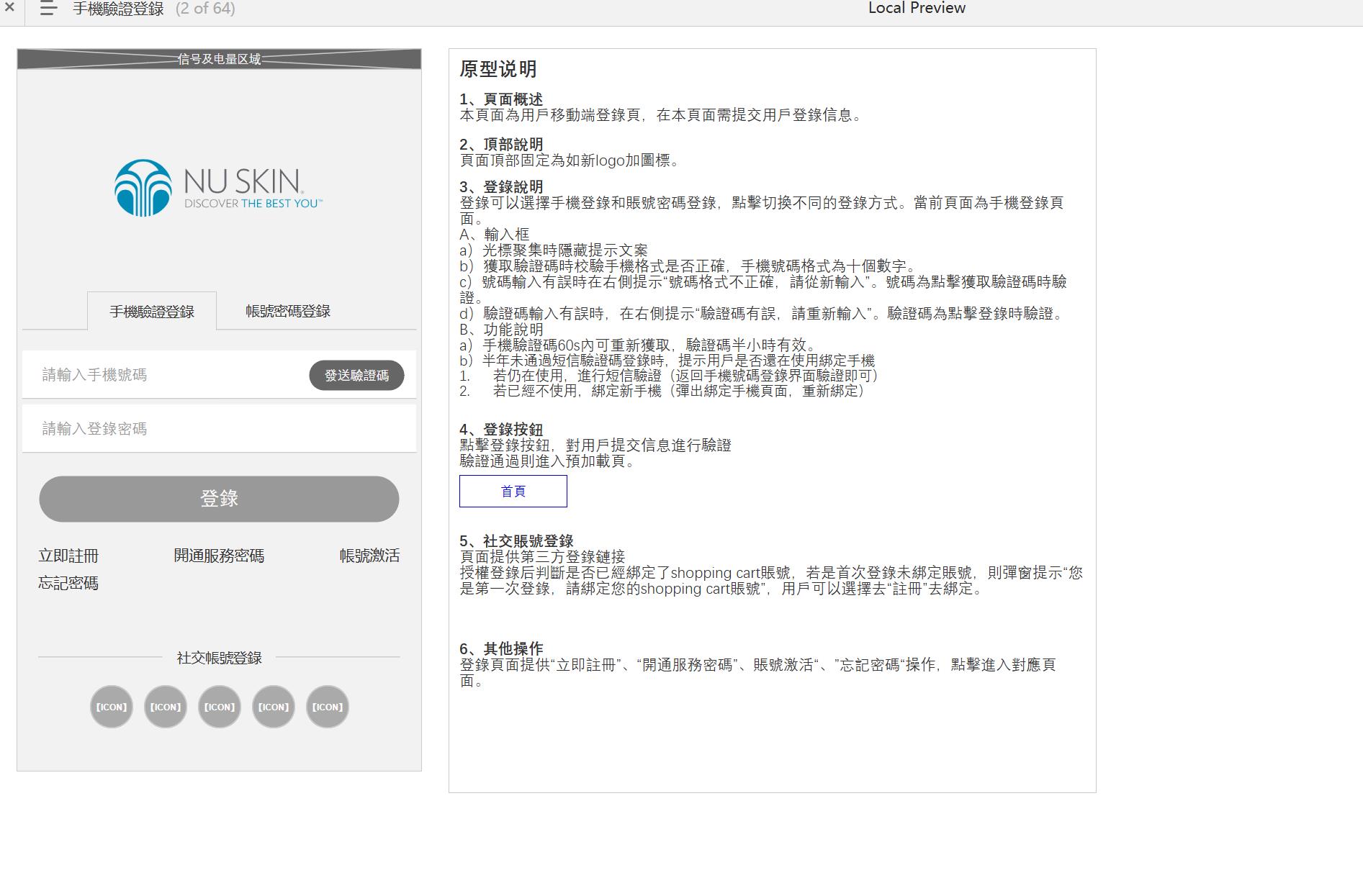Click the 3、登錄說明 section heading
This screenshot has height=896, width=1363.
[x=501, y=187]
